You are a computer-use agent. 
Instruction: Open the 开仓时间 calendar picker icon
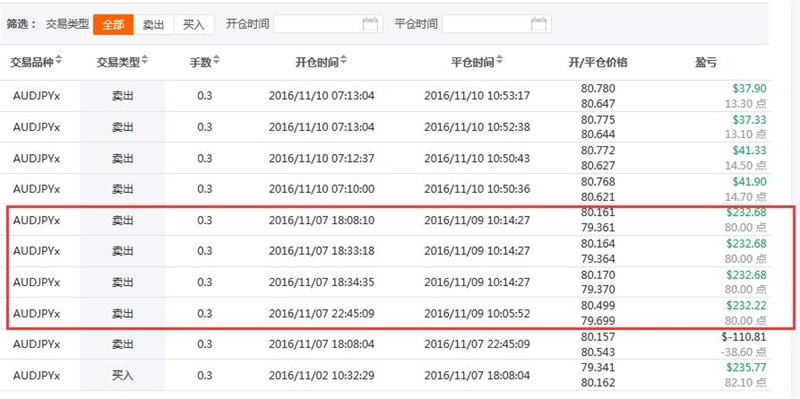pos(370,24)
